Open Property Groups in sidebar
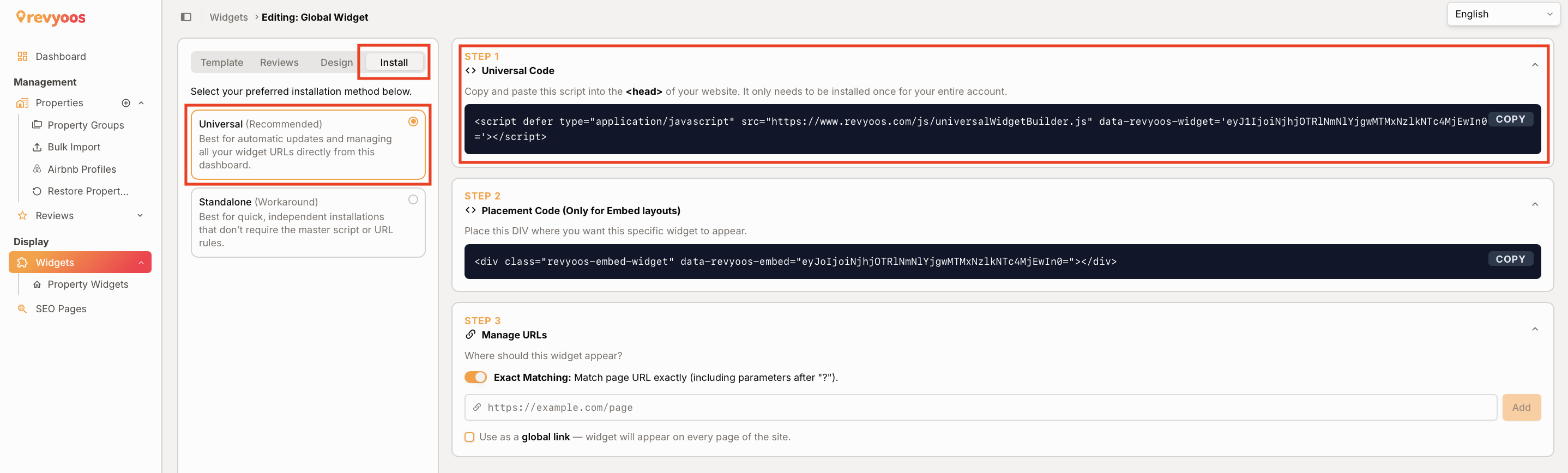 [85, 125]
